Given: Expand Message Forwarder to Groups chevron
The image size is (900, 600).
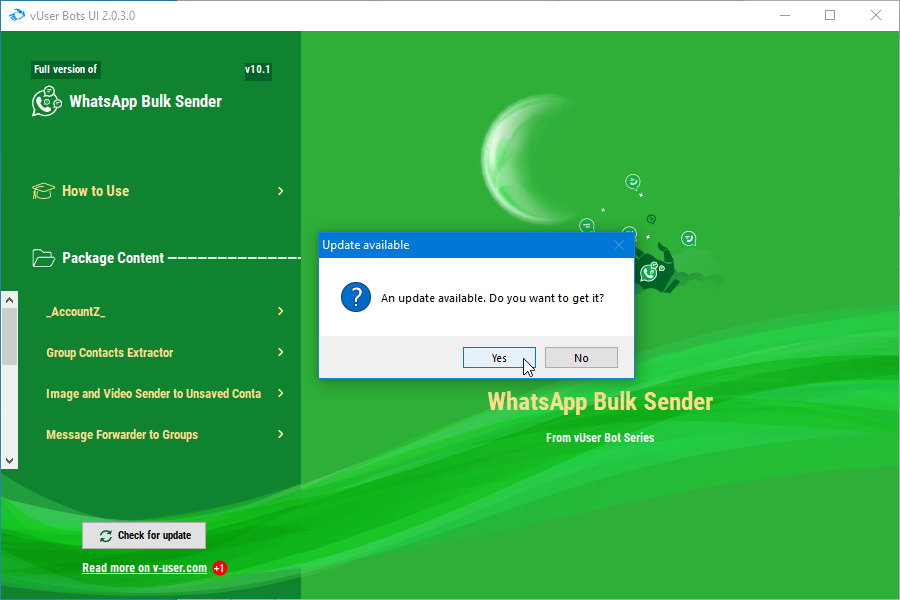Looking at the screenshot, I should click(281, 434).
